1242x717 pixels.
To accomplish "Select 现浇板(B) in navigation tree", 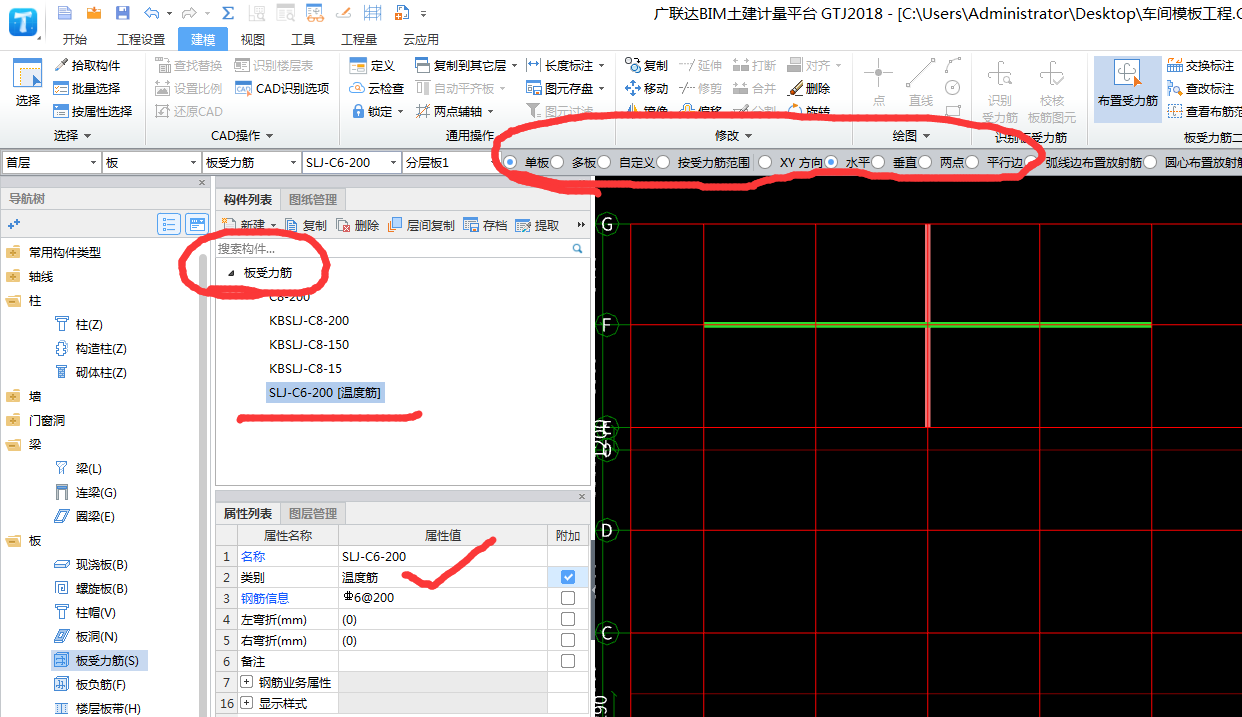I will coord(91,564).
